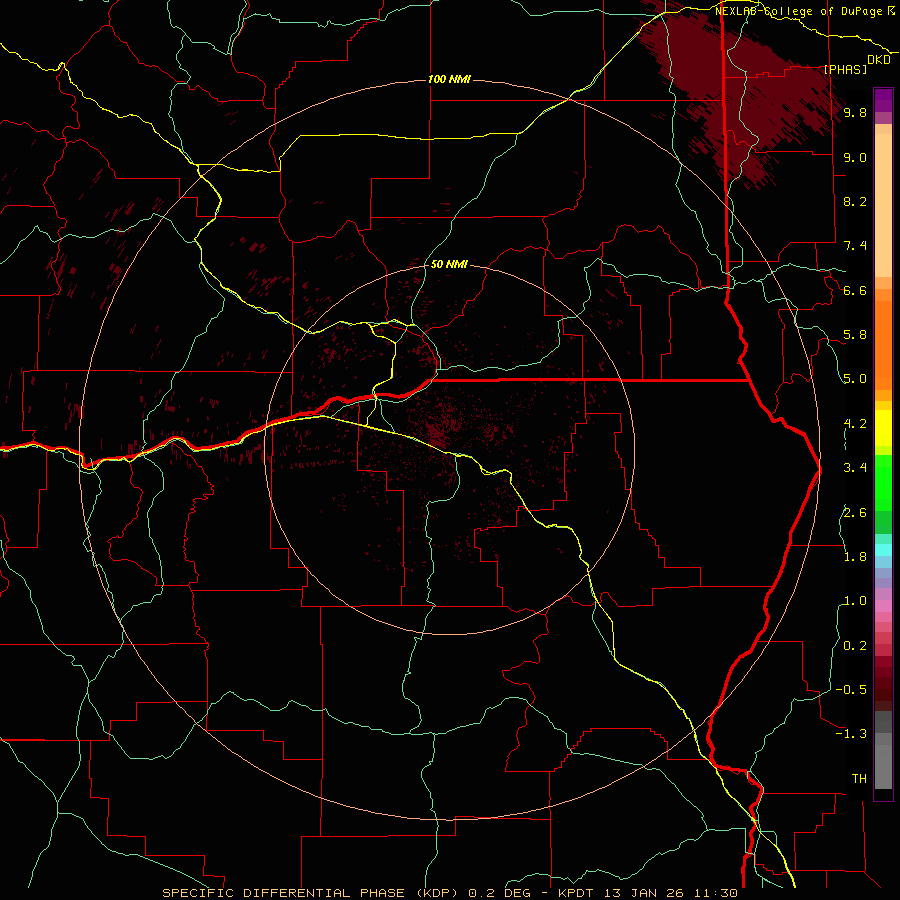The width and height of the screenshot is (900, 900).
Task: Click the TH threshold label
Action: pyautogui.click(x=859, y=779)
